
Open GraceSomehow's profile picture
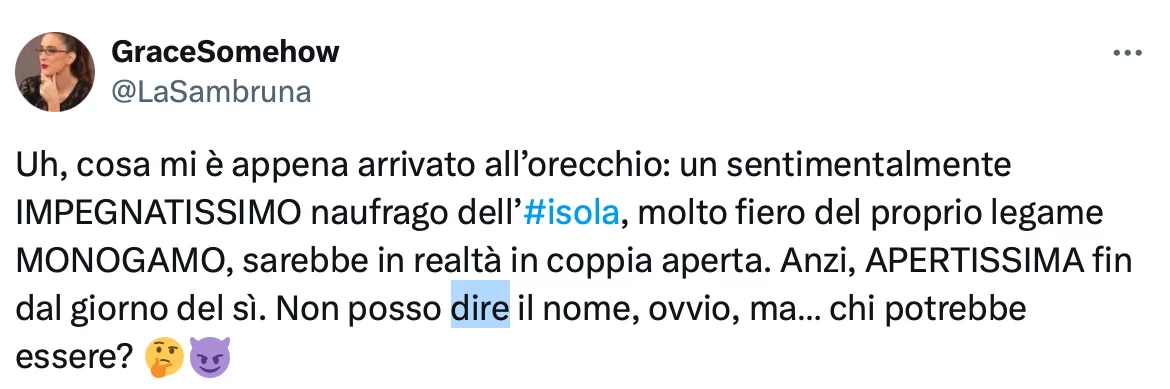(x=55, y=72)
